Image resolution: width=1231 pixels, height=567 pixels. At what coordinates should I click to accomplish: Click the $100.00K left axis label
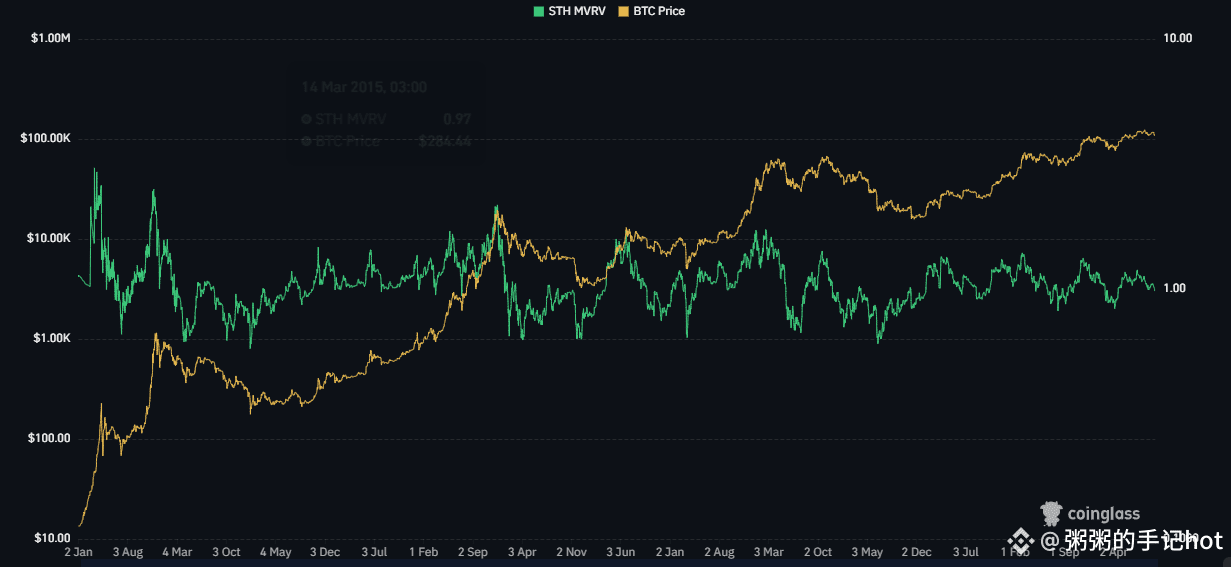tap(45, 138)
